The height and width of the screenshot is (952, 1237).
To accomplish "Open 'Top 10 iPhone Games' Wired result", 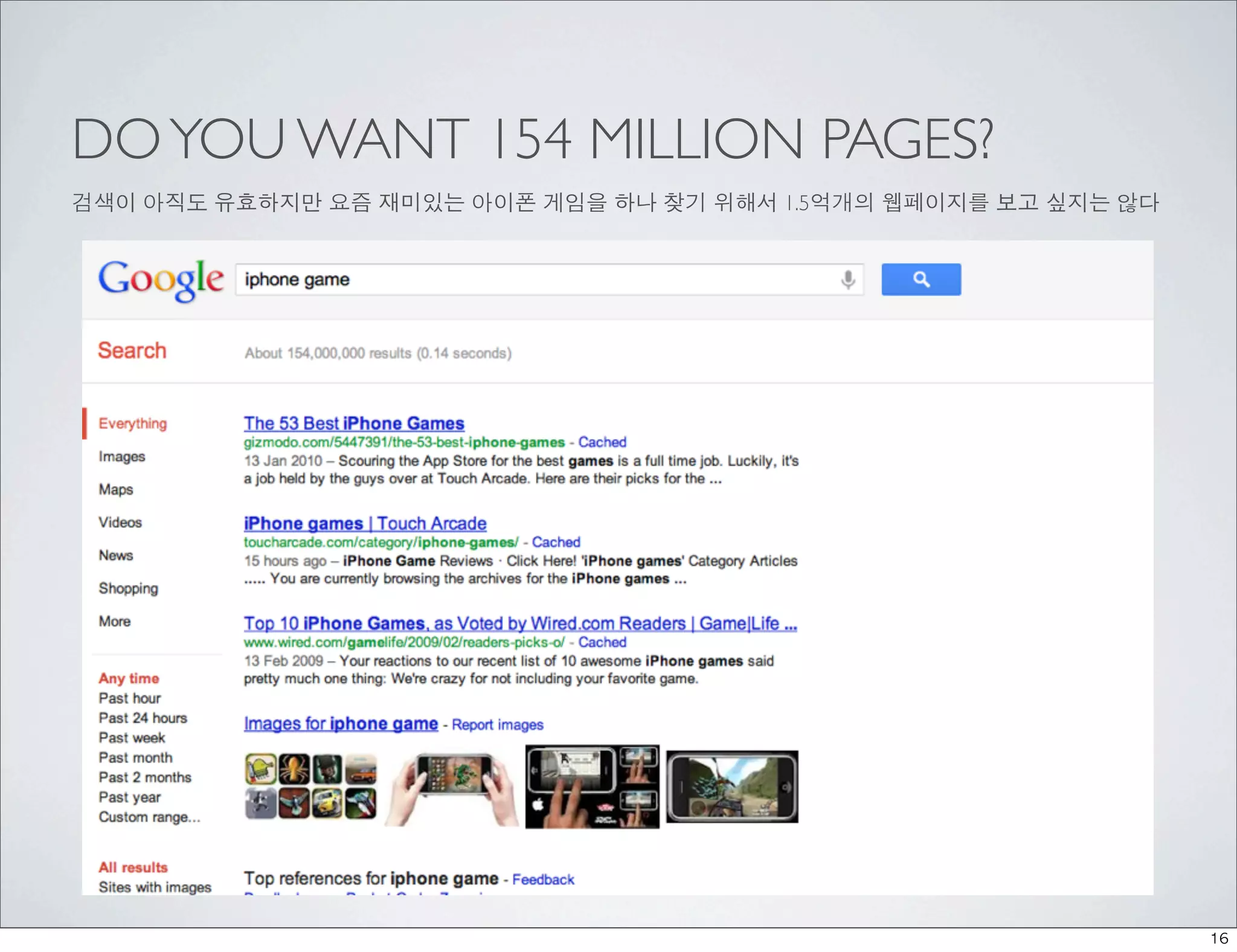I will (521, 623).
